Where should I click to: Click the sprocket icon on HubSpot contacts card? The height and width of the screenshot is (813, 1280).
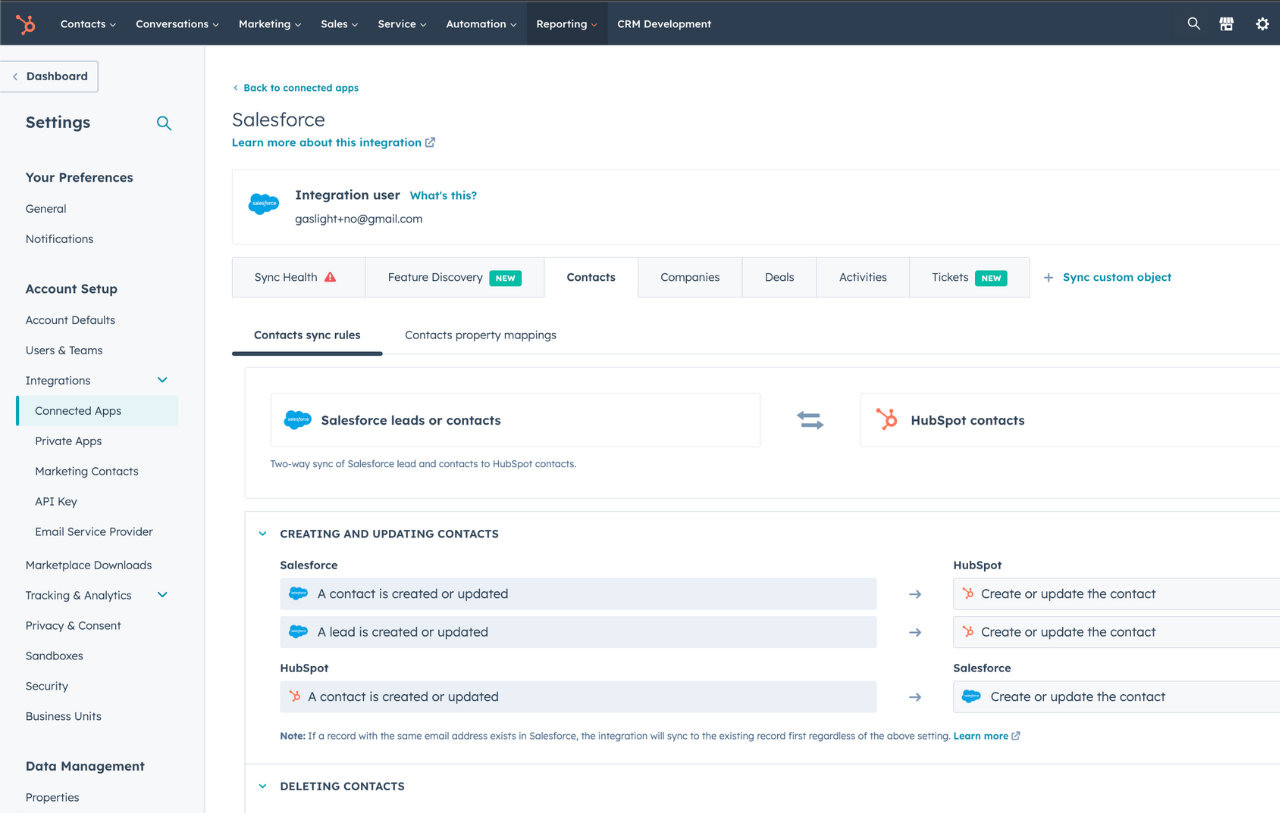pos(887,420)
